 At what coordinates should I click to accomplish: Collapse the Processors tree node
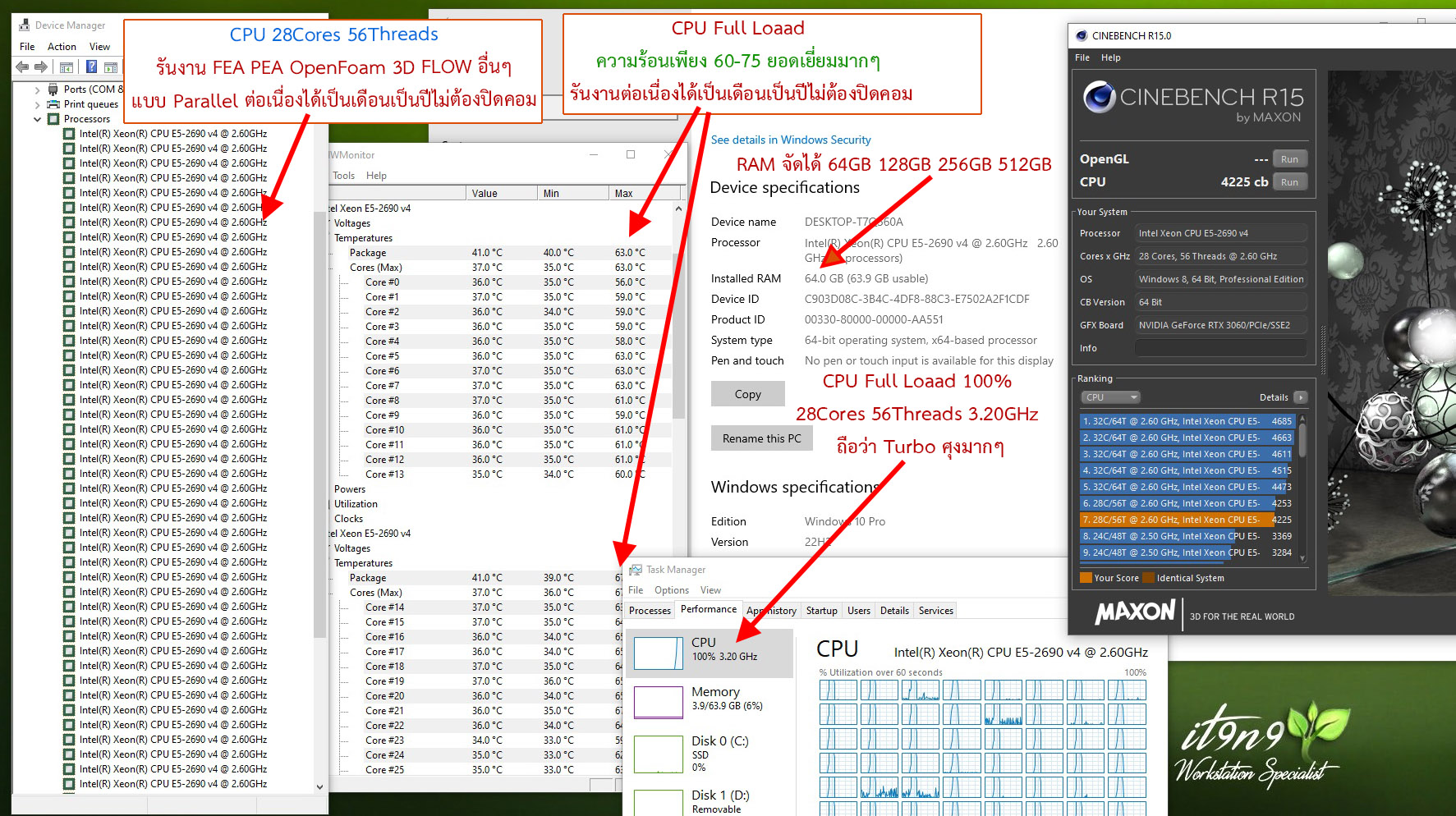pos(37,119)
